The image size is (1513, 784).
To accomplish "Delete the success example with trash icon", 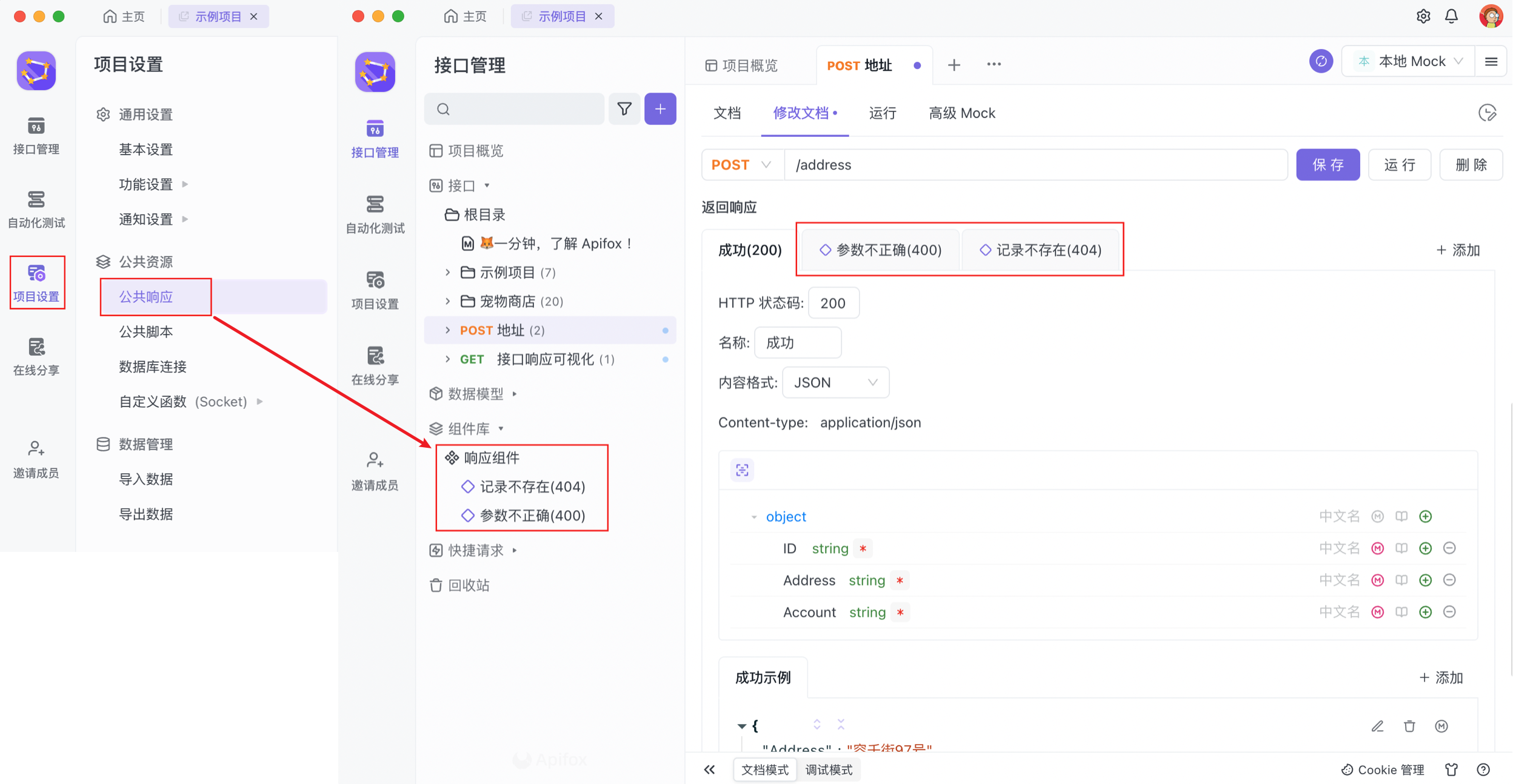I will (1409, 726).
